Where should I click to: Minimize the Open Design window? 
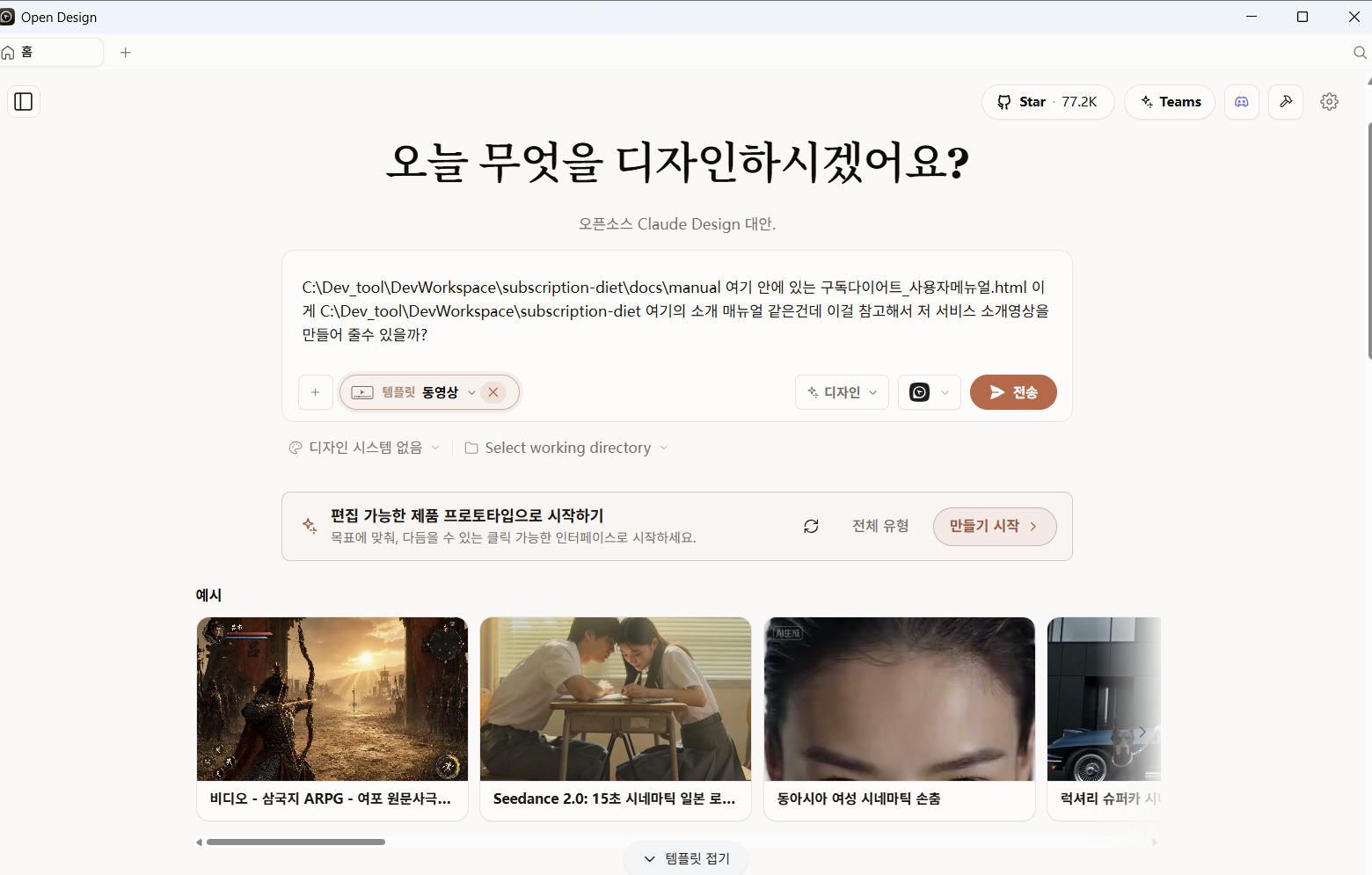pos(1252,17)
